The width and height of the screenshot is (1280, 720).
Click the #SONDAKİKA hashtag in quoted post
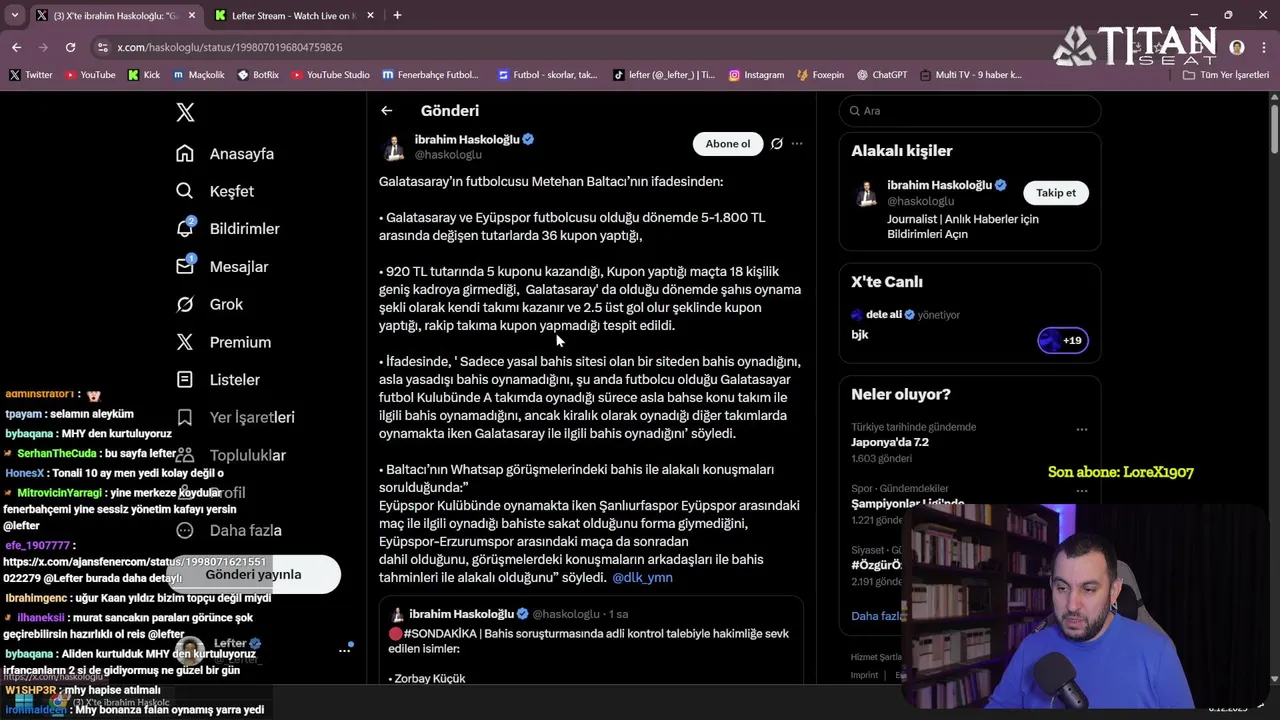[x=445, y=634]
